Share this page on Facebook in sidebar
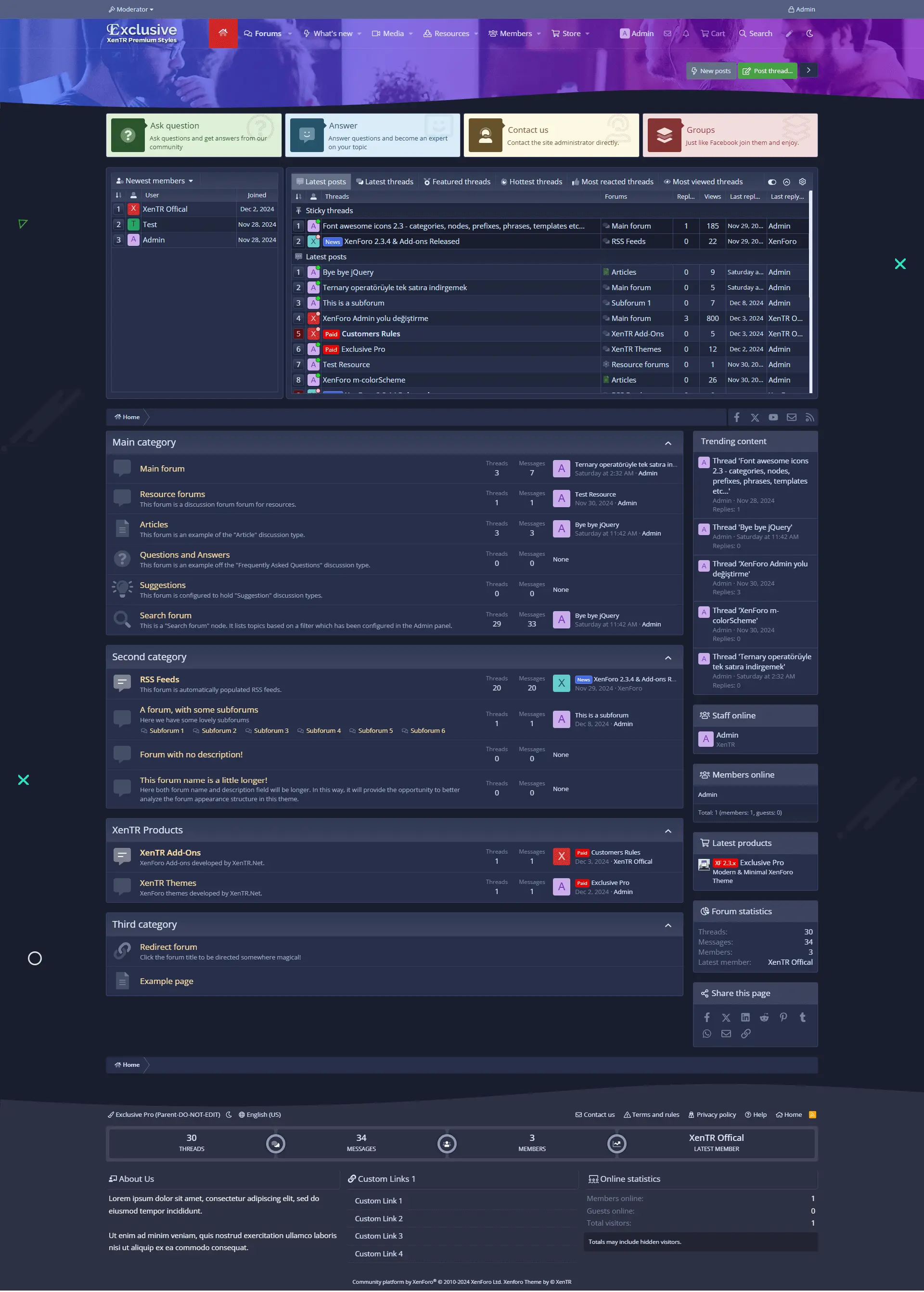Image resolution: width=924 pixels, height=1292 pixels. tap(706, 1017)
